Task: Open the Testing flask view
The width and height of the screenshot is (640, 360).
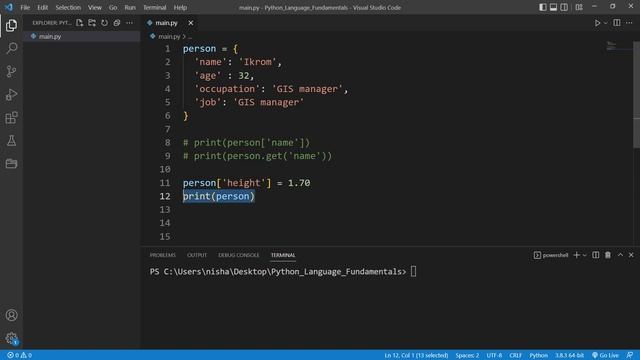Action: click(x=11, y=141)
